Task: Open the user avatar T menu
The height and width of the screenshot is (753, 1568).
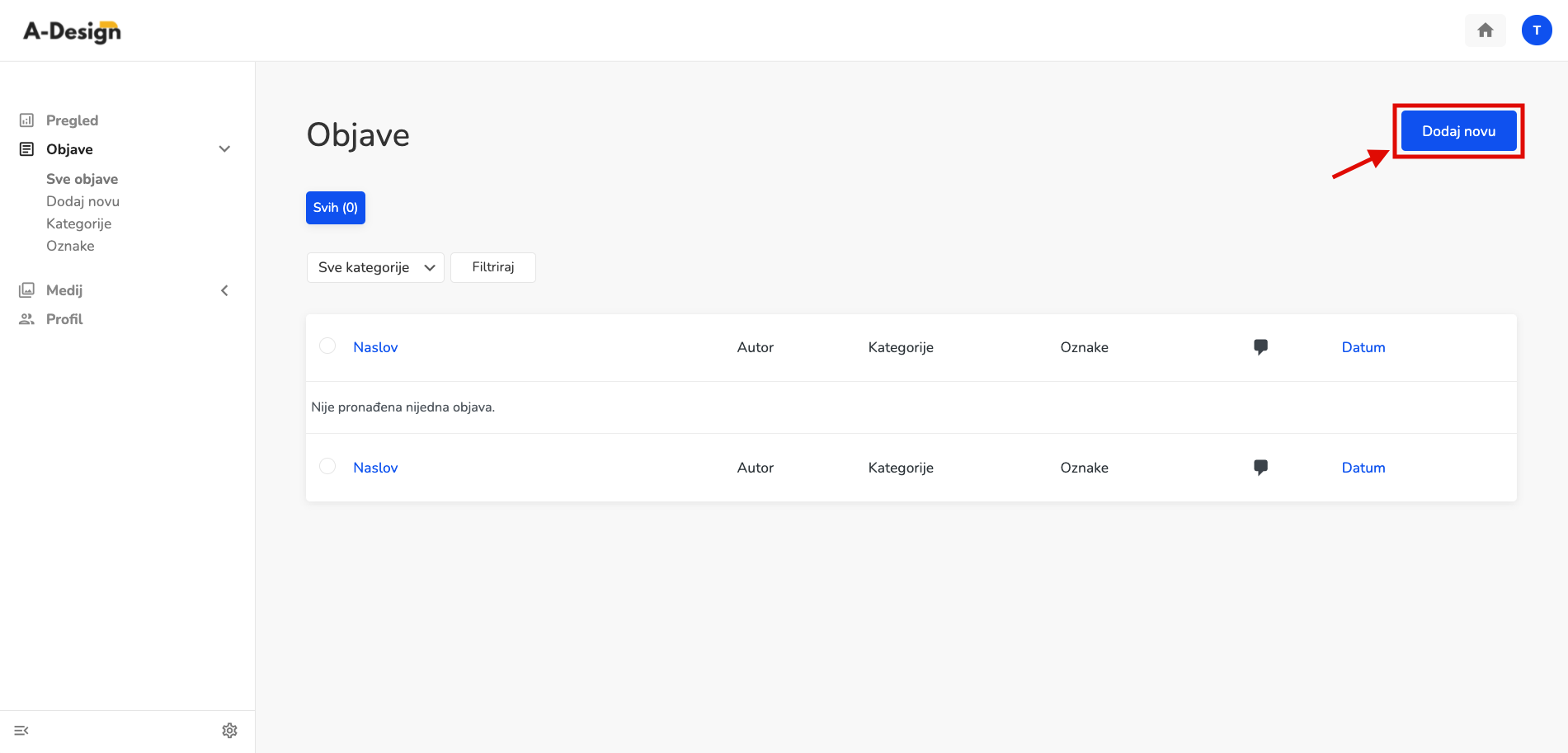Action: [1537, 31]
